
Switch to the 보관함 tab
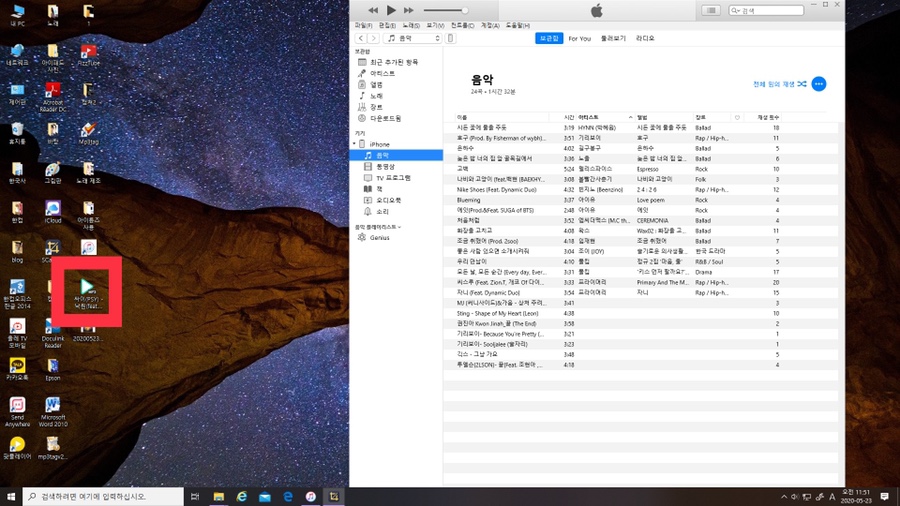coord(549,38)
